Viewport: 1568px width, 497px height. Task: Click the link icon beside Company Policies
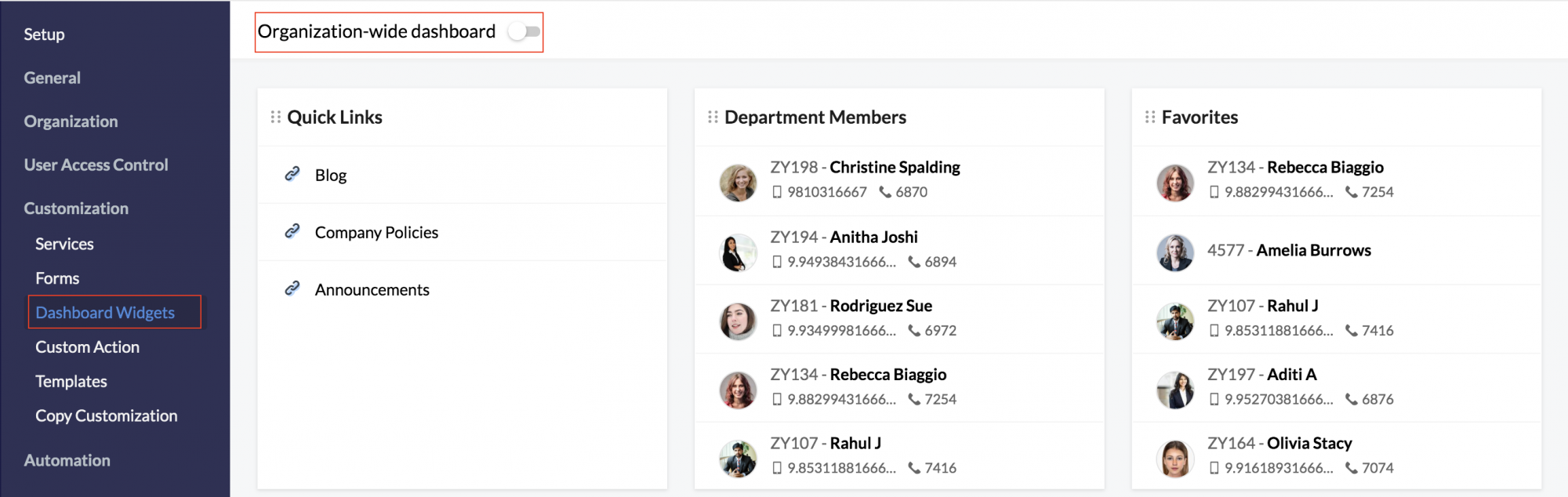pos(292,231)
